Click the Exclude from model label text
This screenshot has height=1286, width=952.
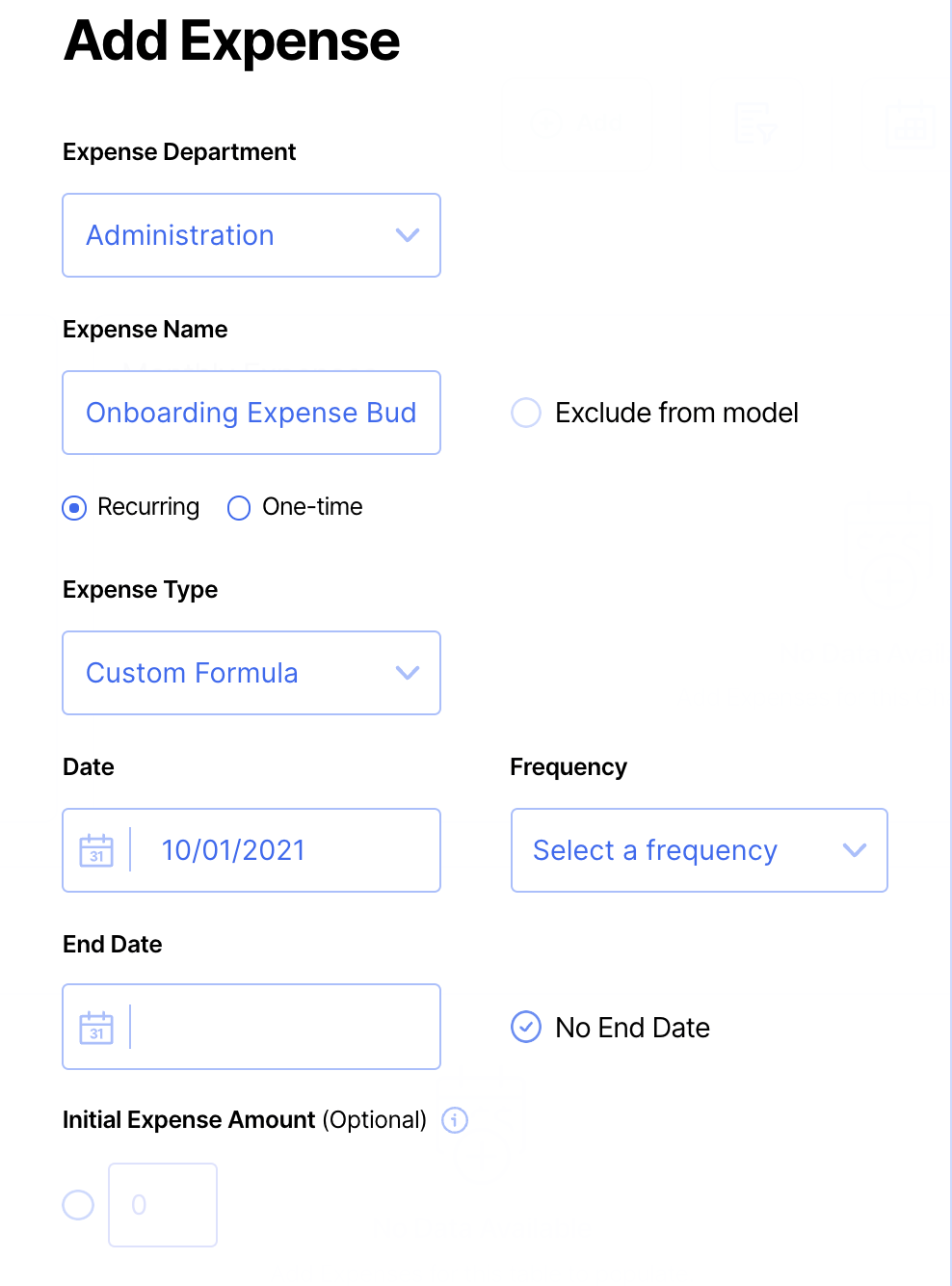coord(676,413)
